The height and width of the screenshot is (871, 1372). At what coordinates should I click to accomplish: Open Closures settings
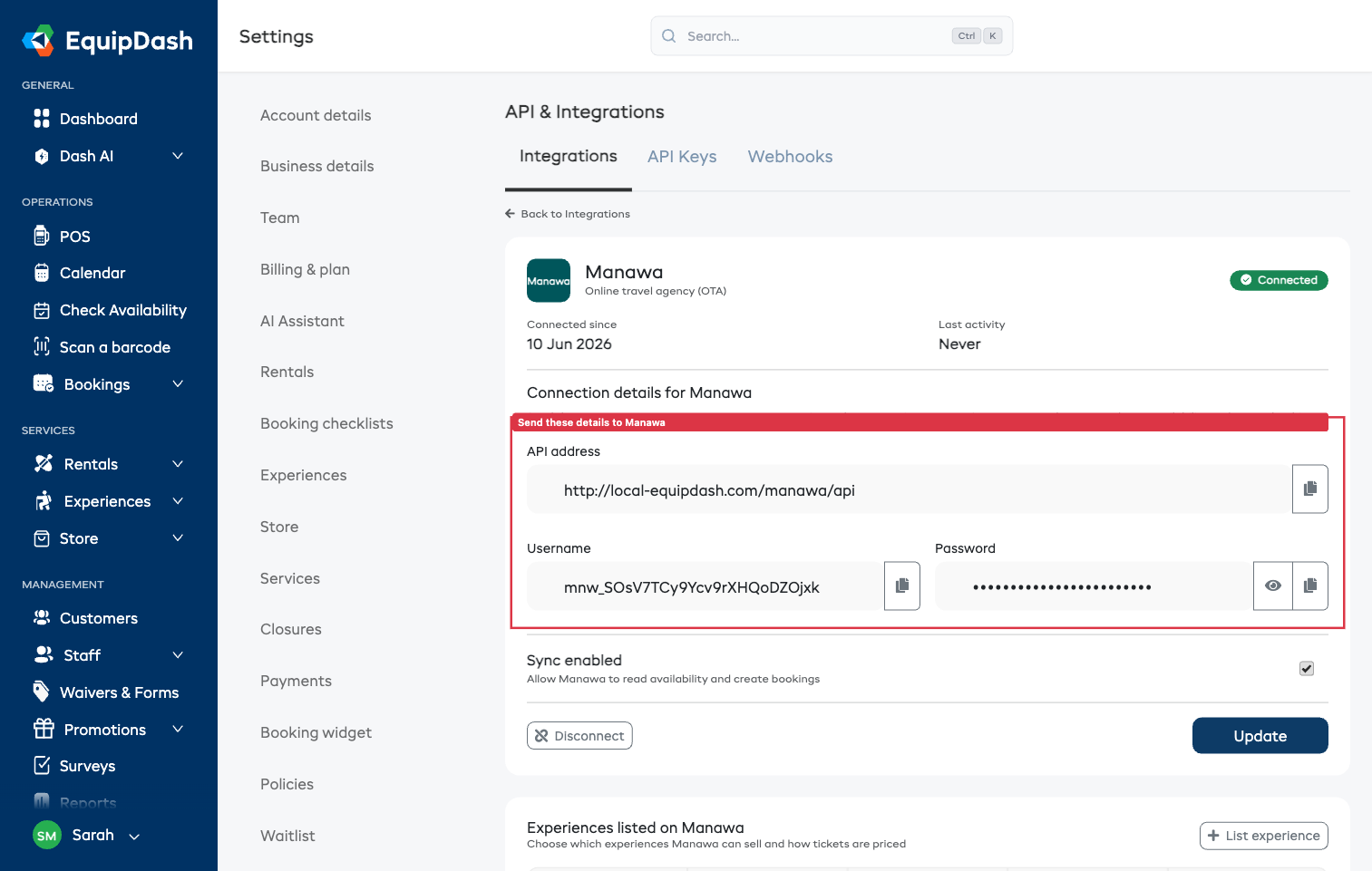click(291, 629)
